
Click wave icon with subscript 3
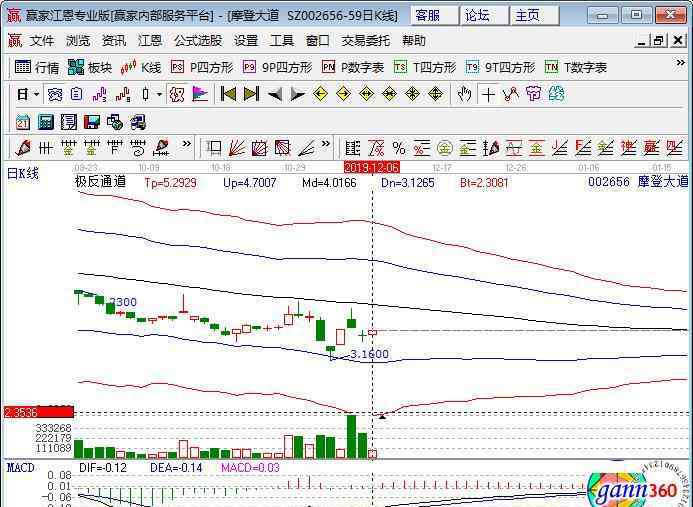(x=99, y=94)
